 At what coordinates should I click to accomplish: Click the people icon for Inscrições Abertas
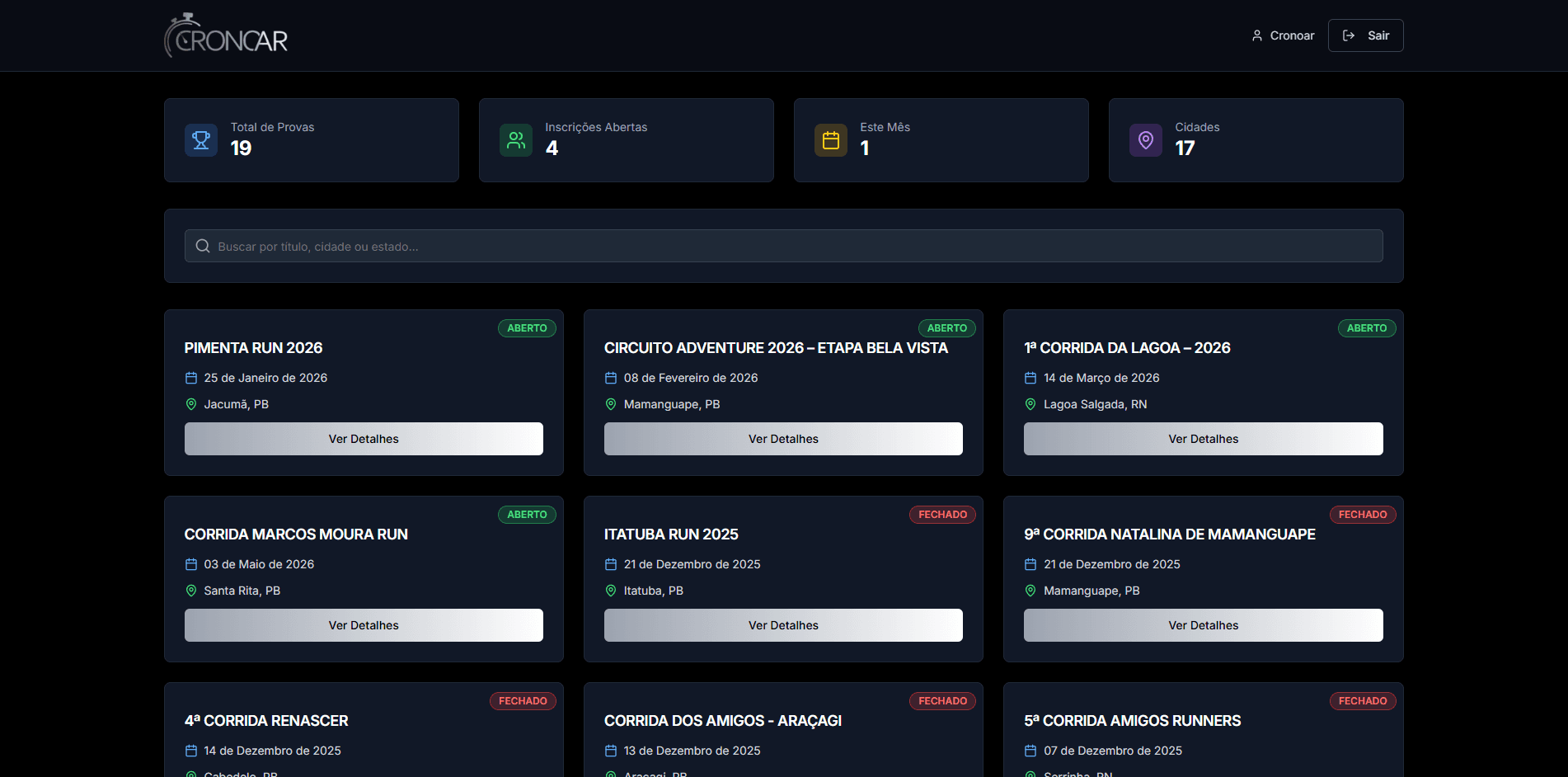pos(516,140)
